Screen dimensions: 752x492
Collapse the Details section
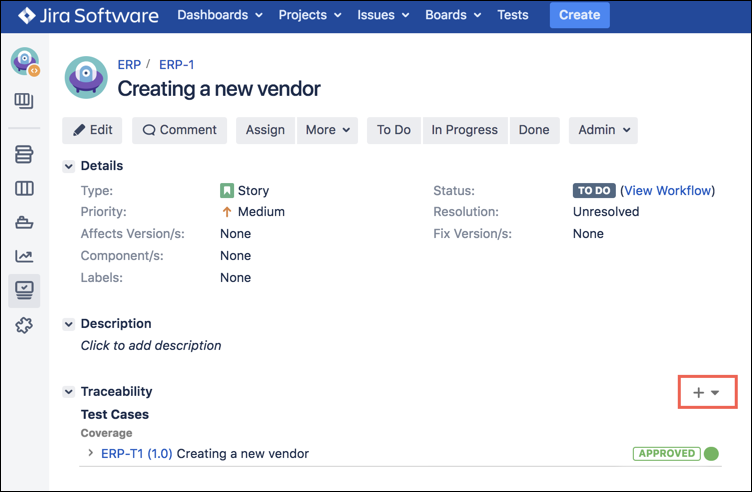pyautogui.click(x=69, y=166)
